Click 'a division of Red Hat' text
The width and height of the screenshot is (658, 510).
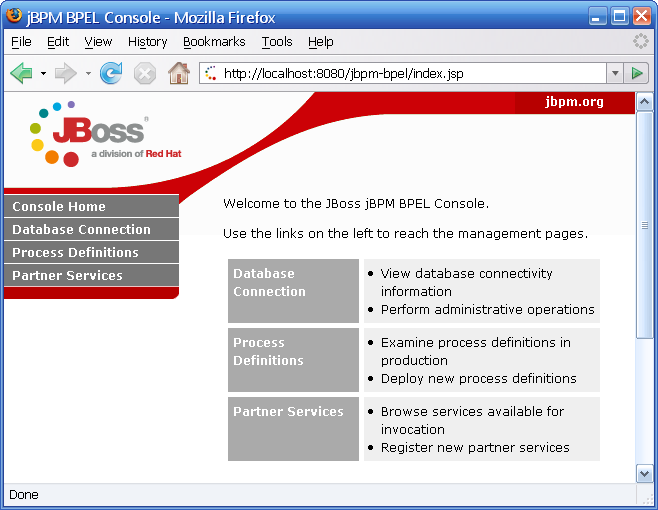[x=136, y=154]
